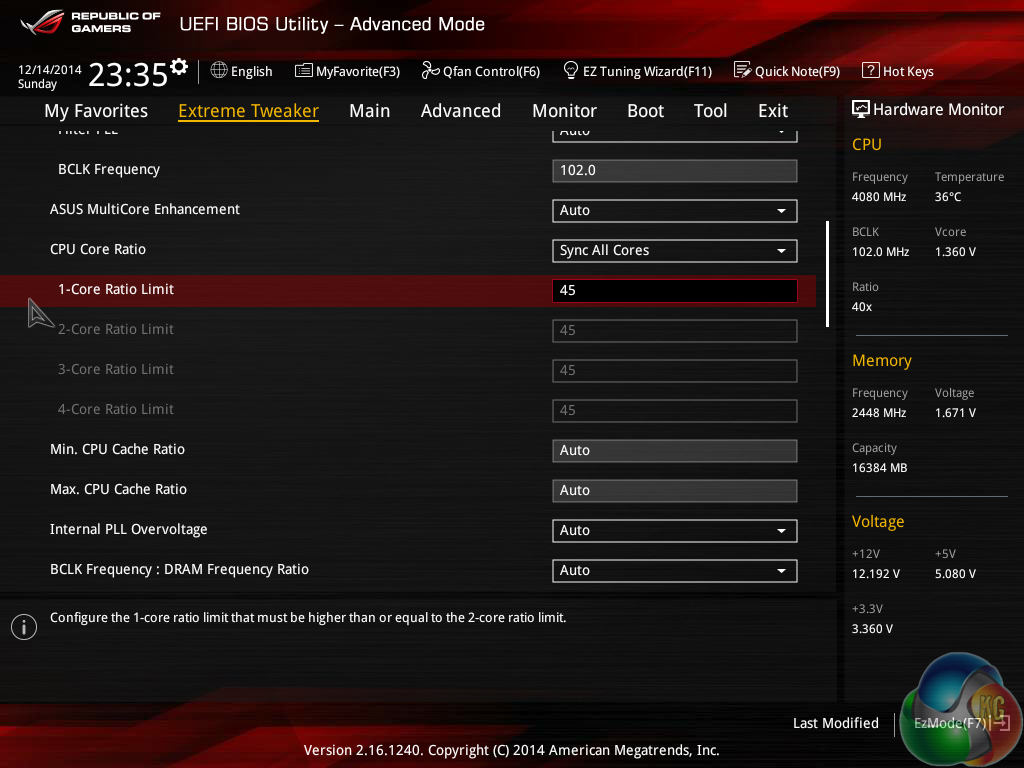
Task: Select 1-Core Ratio Limit row label
Action: [116, 289]
